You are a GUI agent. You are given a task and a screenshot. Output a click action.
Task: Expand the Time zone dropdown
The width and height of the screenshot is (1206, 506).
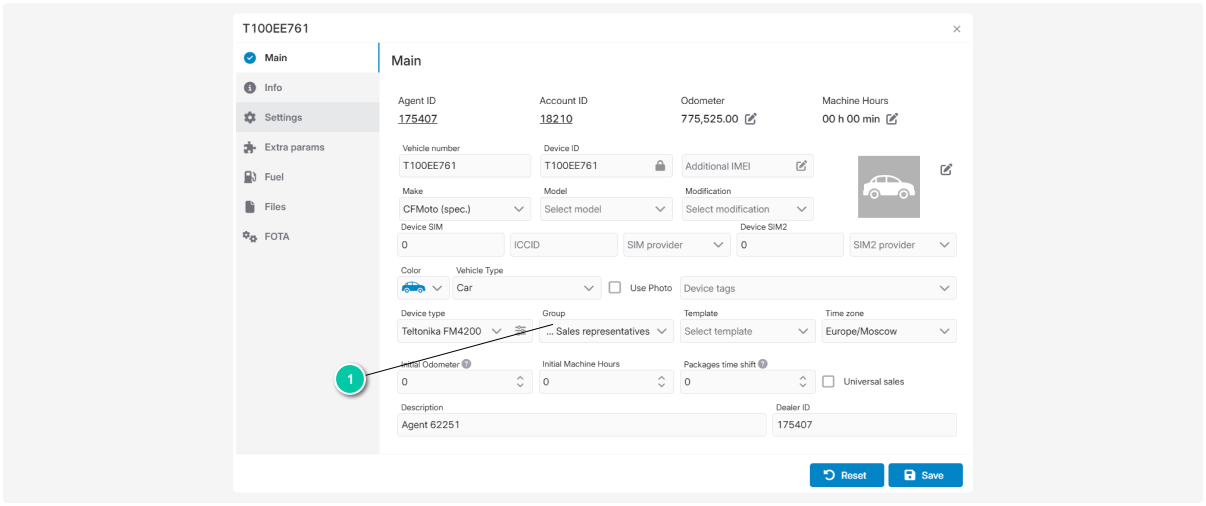tap(888, 331)
